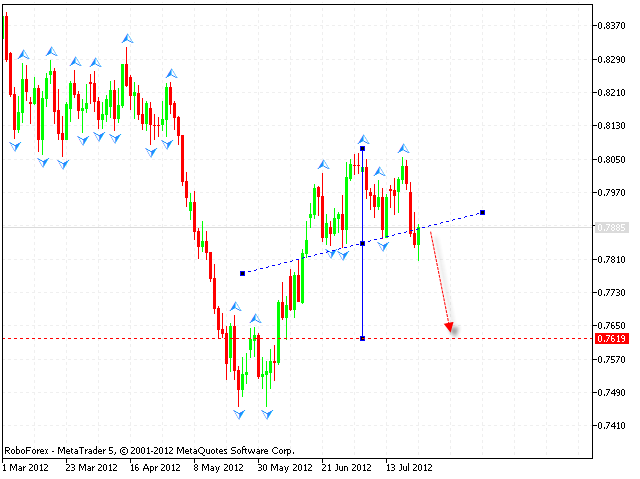
Task: Select the anchor where neckline crosses vertical line
Action: coord(362,244)
